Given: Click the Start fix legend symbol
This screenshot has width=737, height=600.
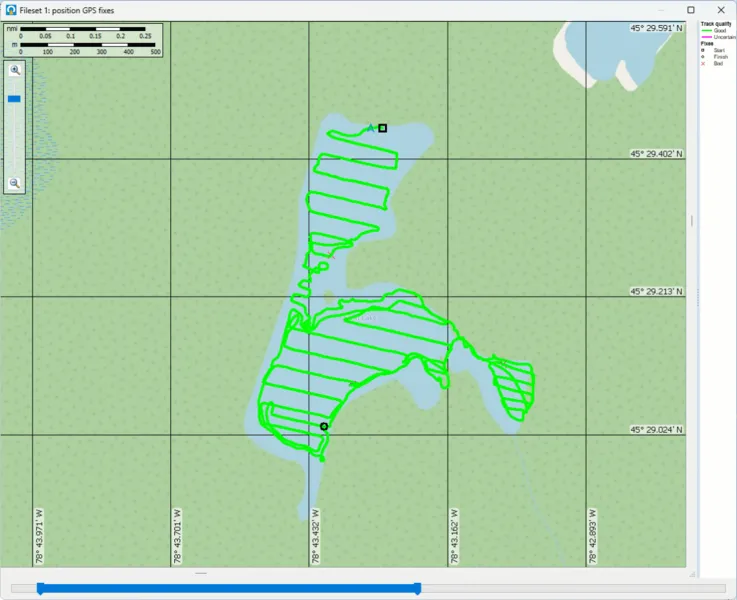Looking at the screenshot, I should (x=703, y=50).
